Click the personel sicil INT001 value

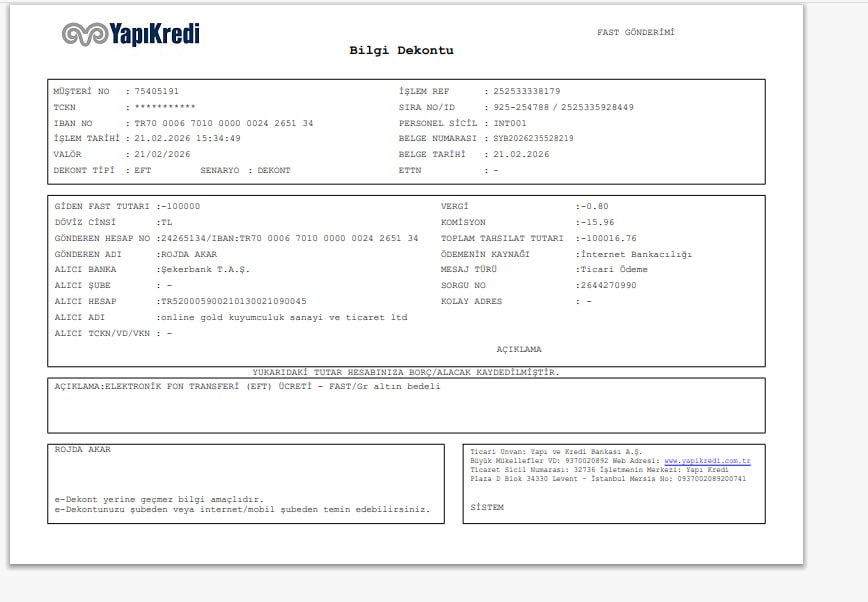510,123
